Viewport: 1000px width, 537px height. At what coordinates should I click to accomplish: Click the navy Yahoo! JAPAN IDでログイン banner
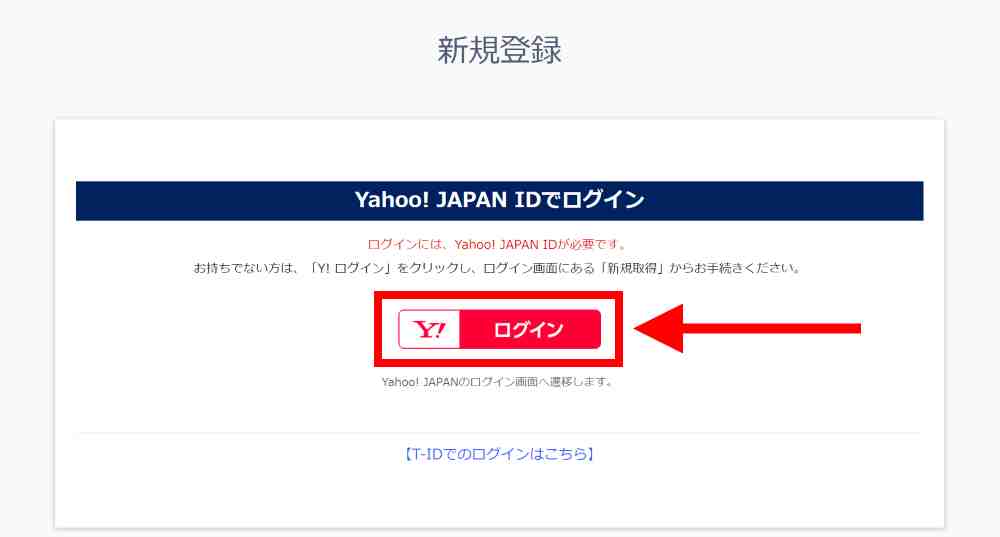click(x=499, y=201)
